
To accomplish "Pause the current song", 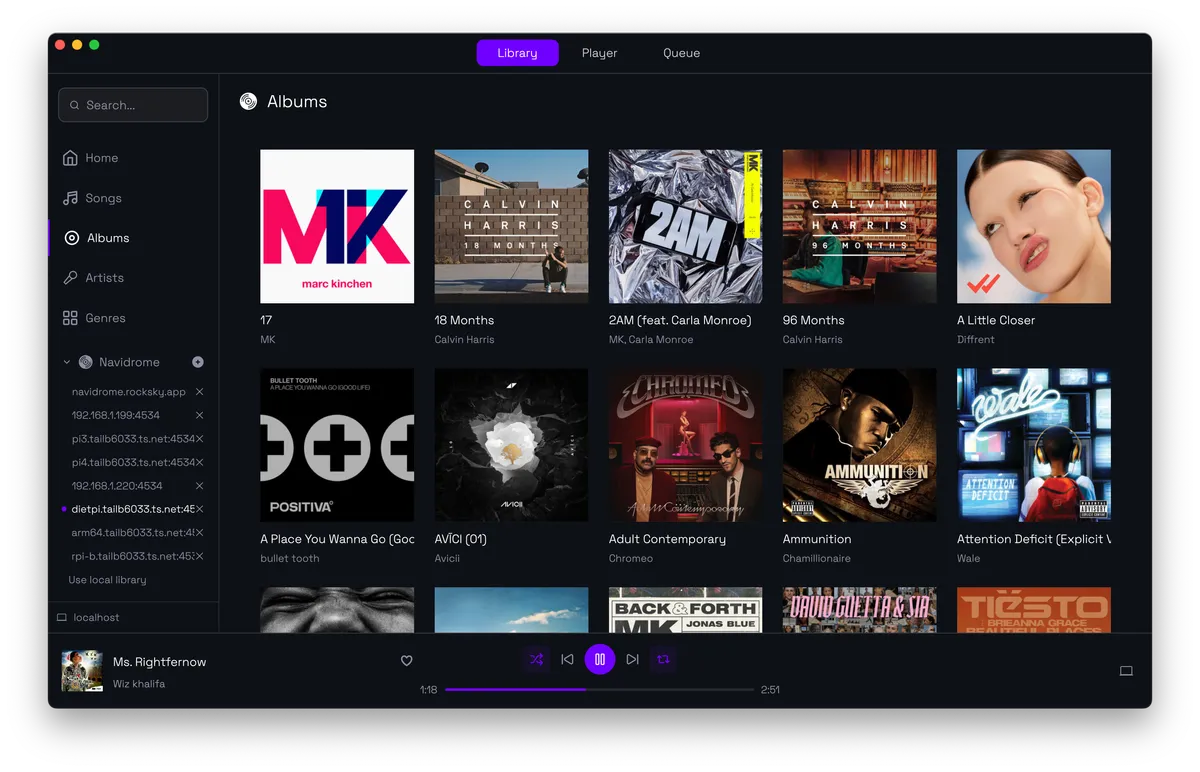I will 600,659.
